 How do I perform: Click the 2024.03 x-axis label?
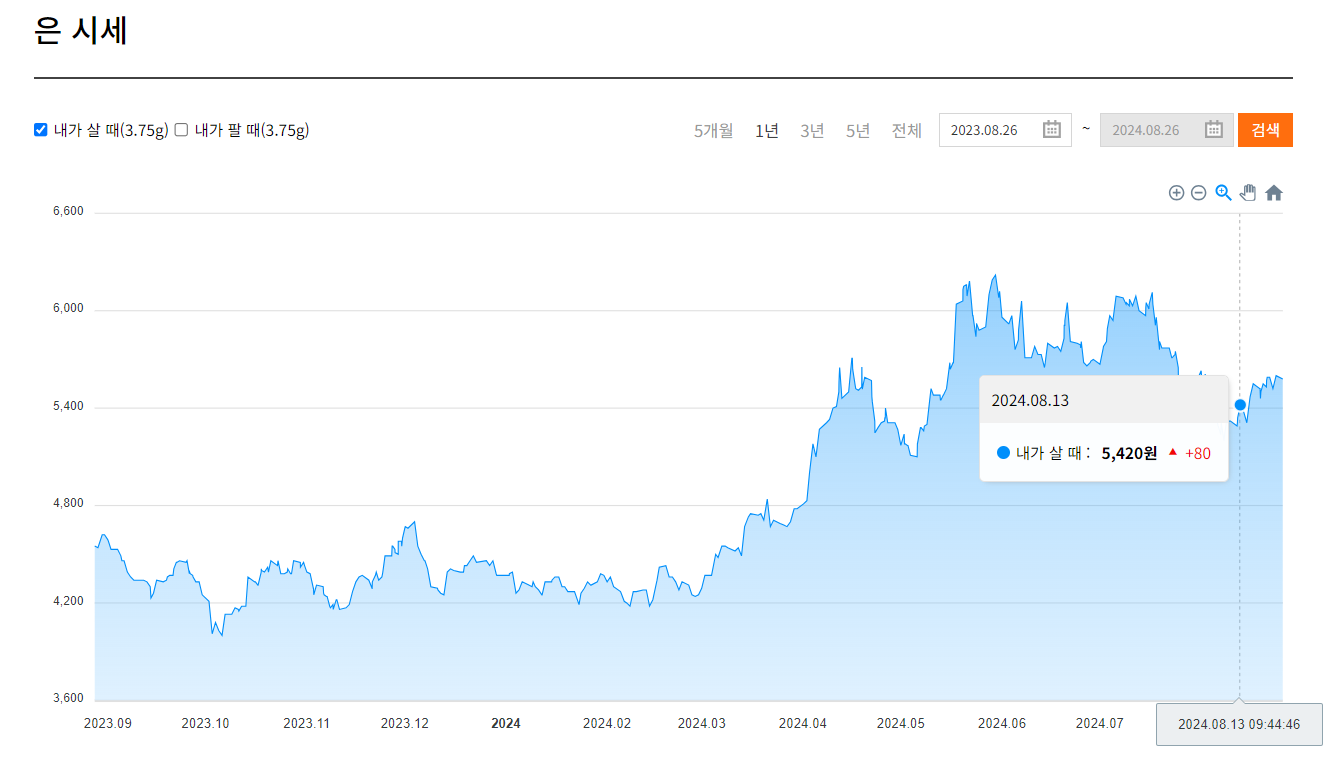coord(702,723)
